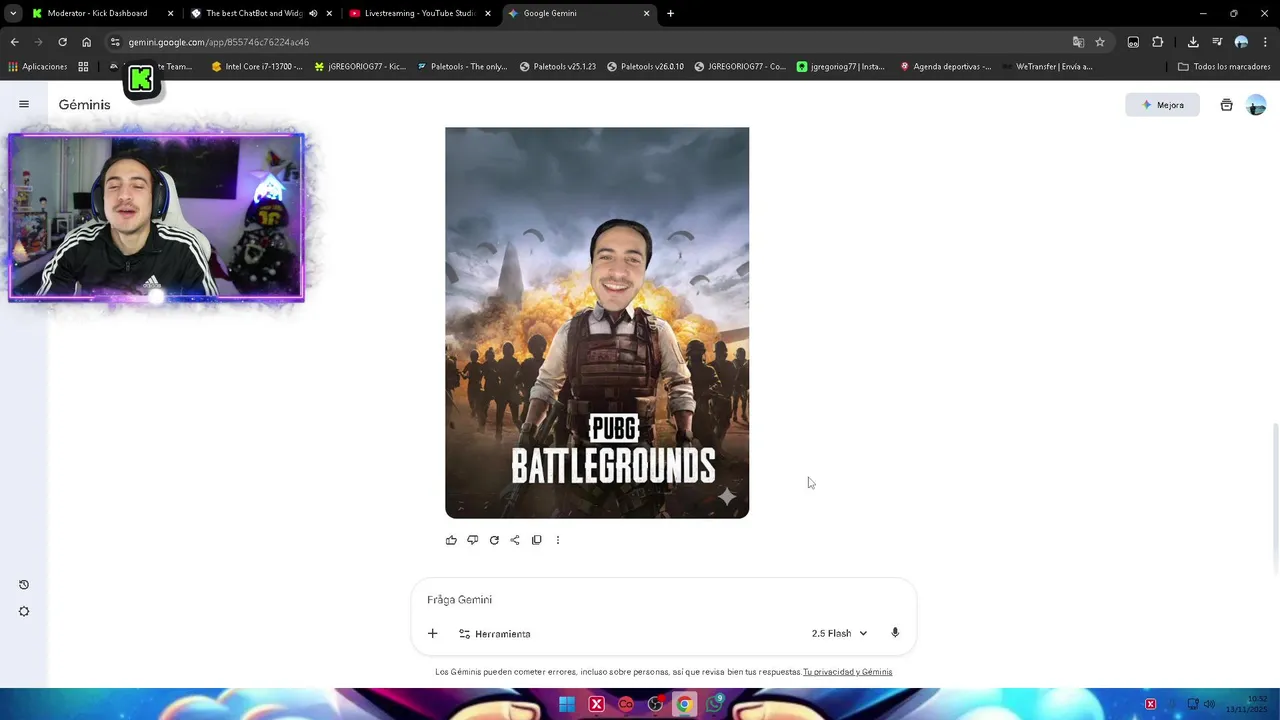Click the Géminis logo text
Screen dimensions: 1280x720
[x=84, y=105]
